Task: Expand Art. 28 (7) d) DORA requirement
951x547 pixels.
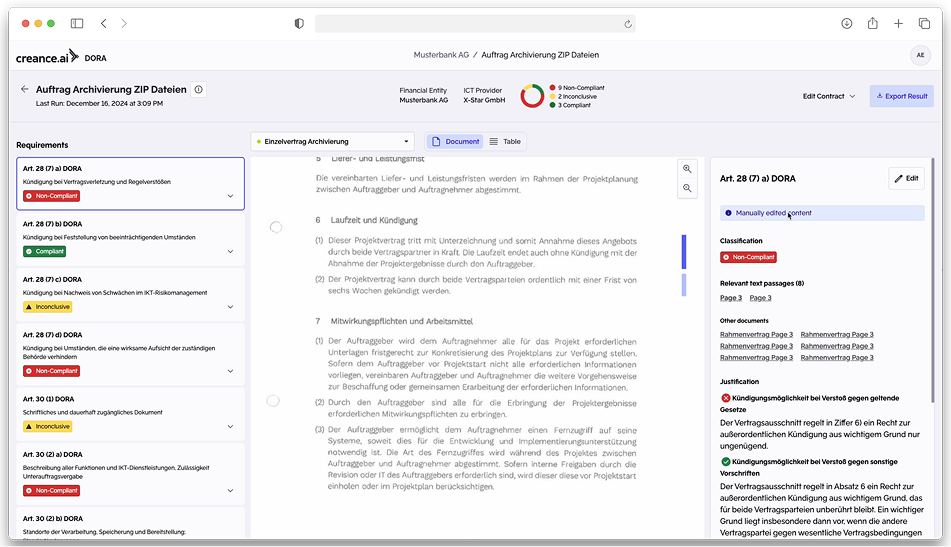Action: coord(230,371)
